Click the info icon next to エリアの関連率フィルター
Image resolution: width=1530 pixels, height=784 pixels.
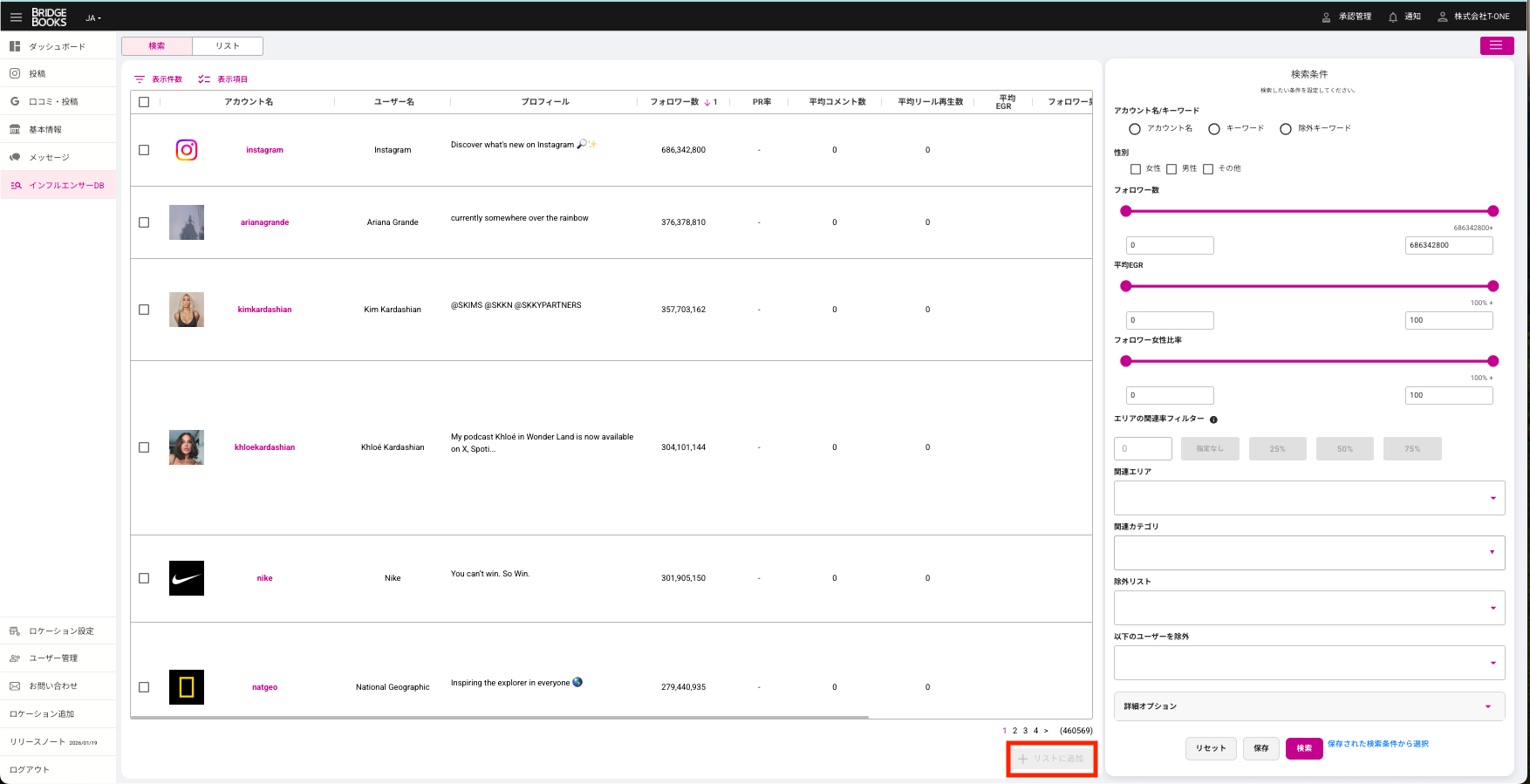click(1213, 419)
